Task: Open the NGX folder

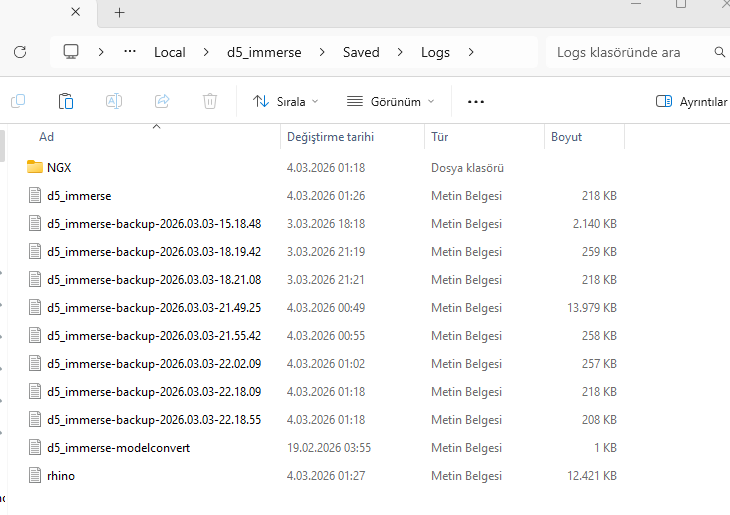Action: pyautogui.click(x=58, y=168)
